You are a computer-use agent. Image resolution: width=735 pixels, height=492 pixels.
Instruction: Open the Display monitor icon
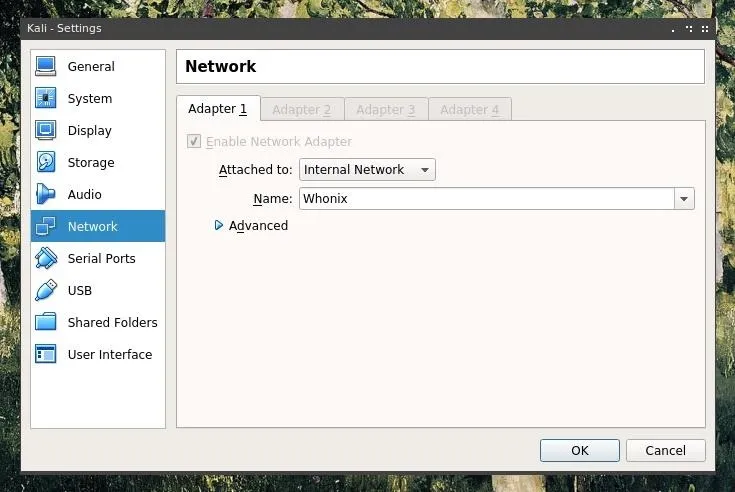pos(45,130)
